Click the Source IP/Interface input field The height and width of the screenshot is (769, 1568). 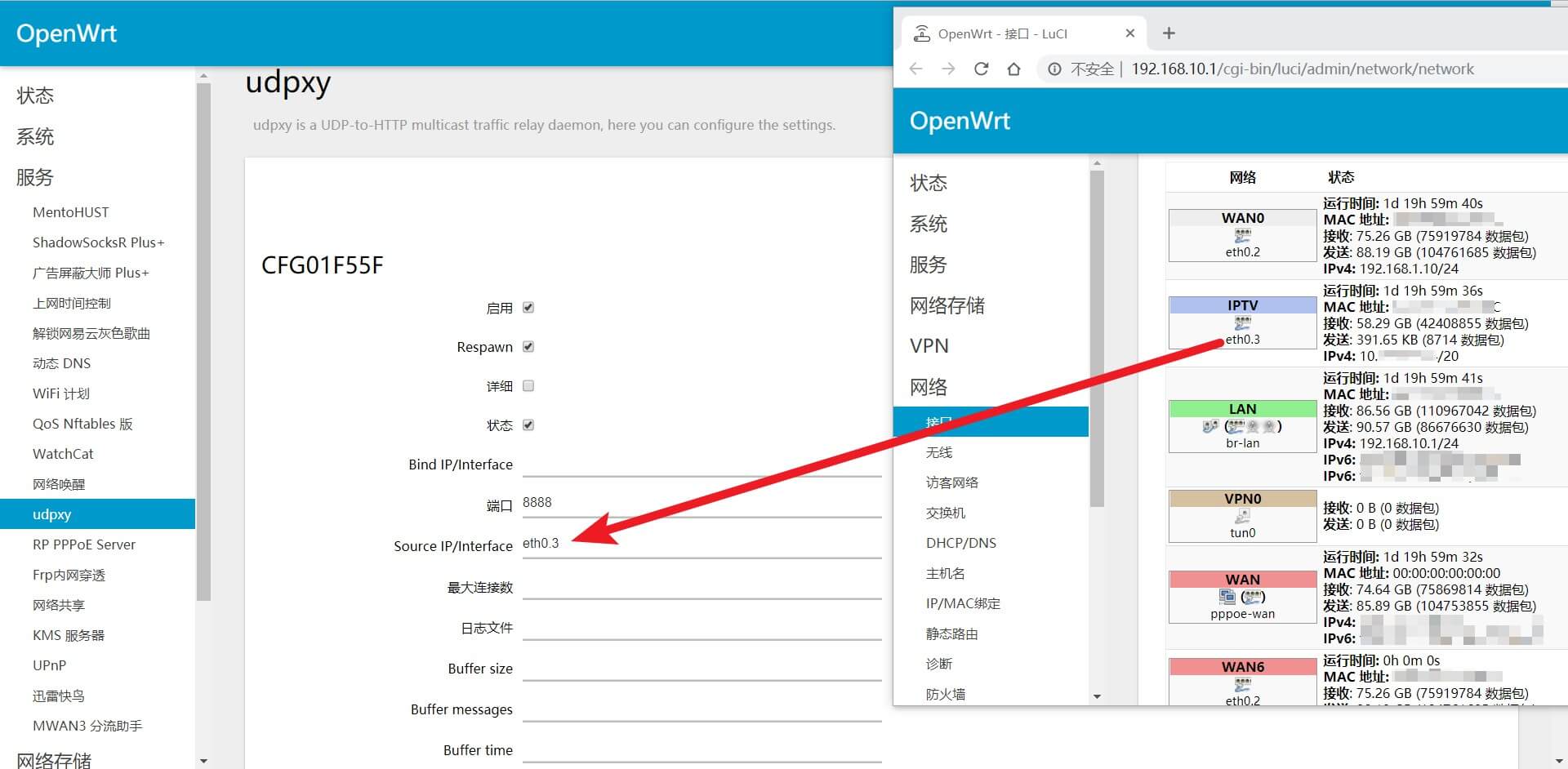point(701,544)
